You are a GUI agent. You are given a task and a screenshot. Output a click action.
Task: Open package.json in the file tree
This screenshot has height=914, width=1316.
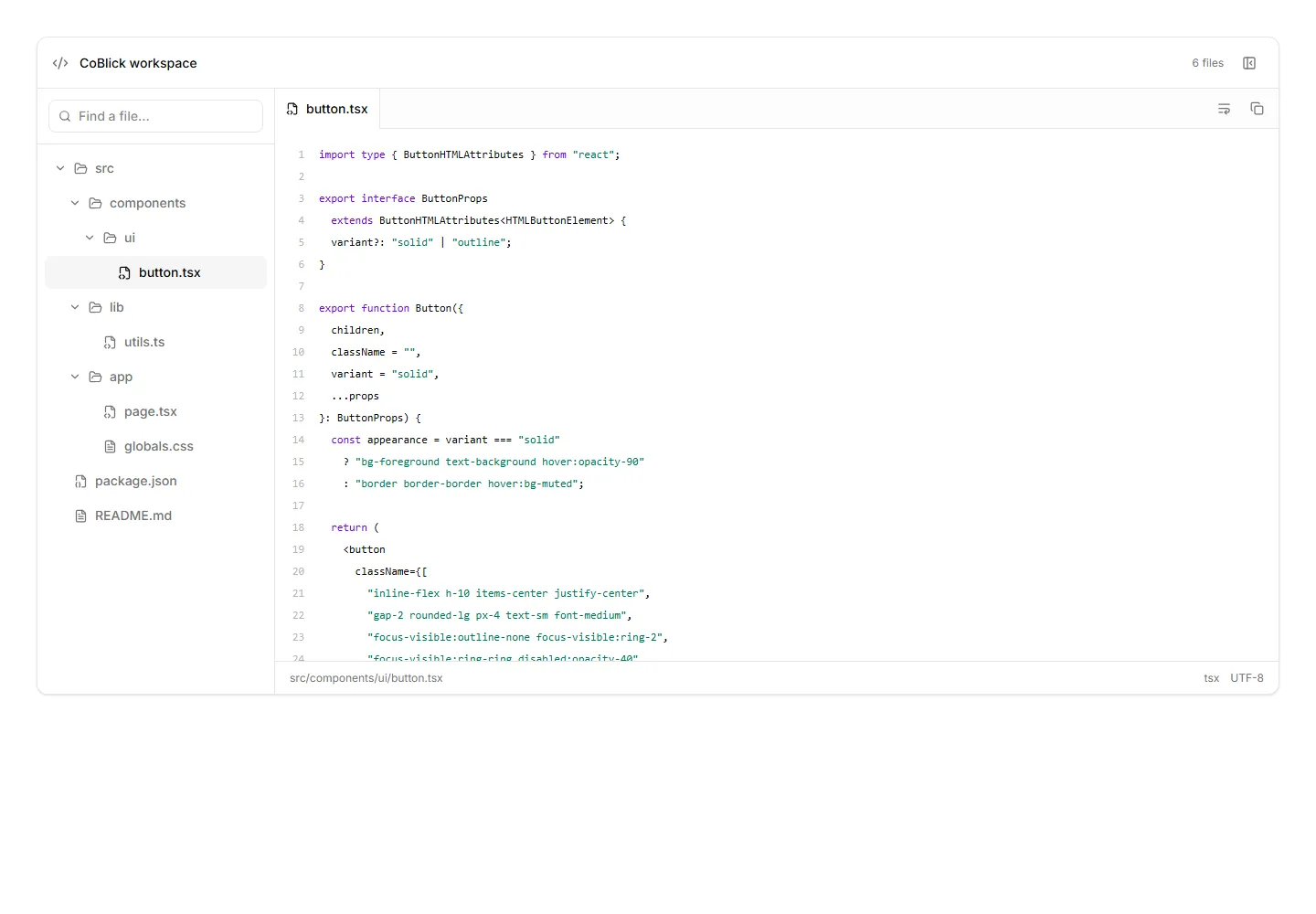155,481
